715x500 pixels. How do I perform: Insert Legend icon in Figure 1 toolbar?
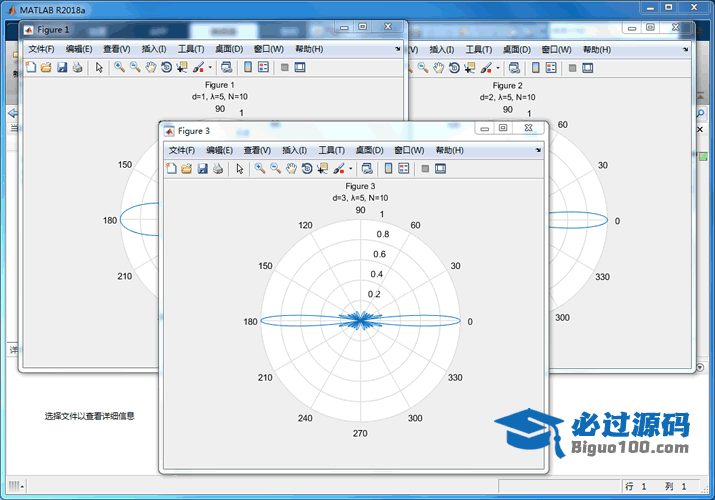pos(264,67)
